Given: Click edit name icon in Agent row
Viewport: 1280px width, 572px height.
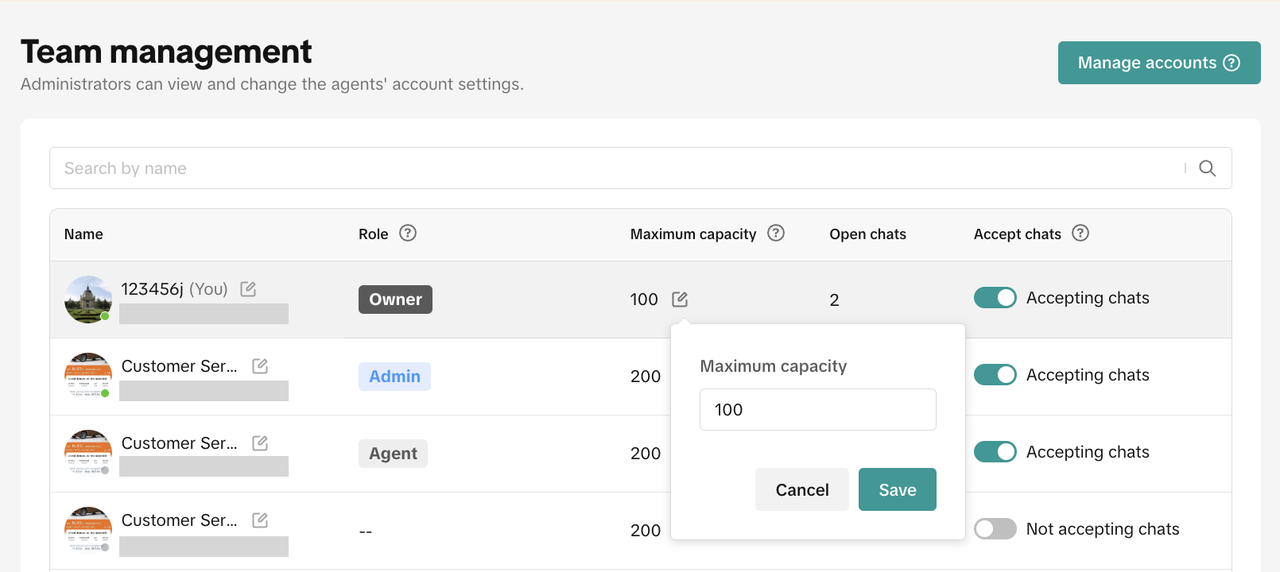Looking at the screenshot, I should 260,443.
